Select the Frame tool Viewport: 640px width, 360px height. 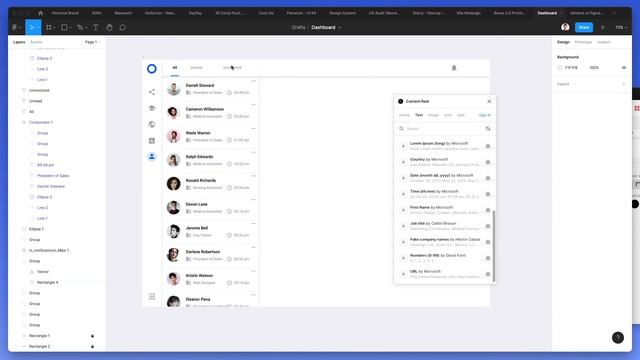[49, 27]
